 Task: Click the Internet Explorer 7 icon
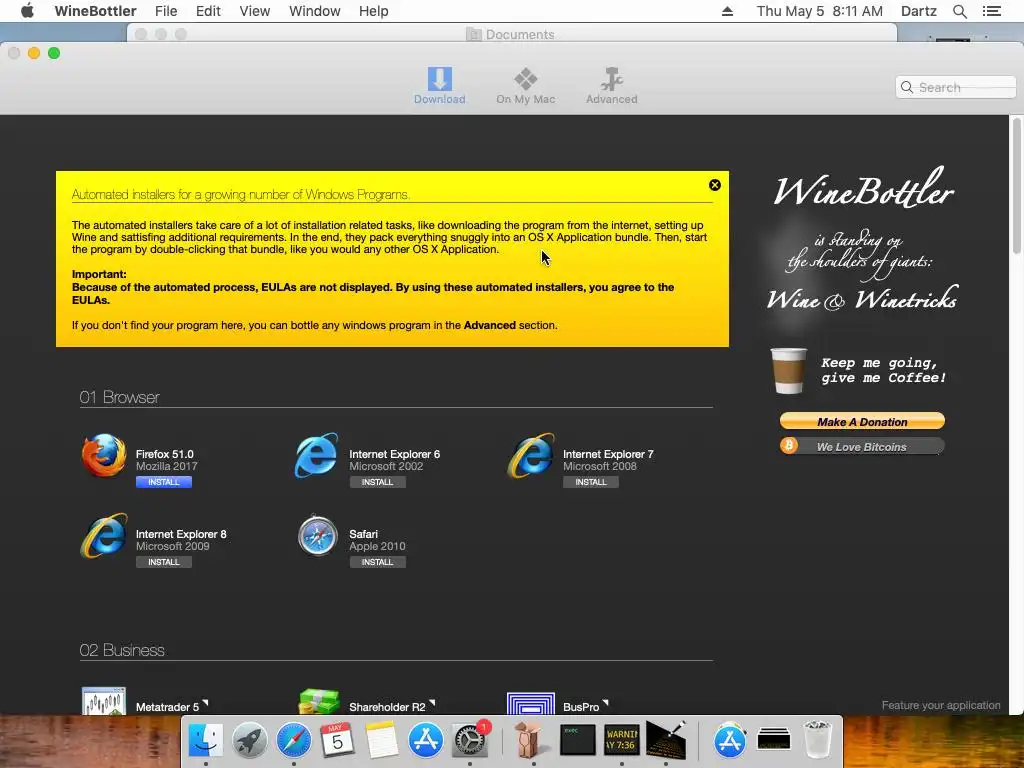[531, 455]
